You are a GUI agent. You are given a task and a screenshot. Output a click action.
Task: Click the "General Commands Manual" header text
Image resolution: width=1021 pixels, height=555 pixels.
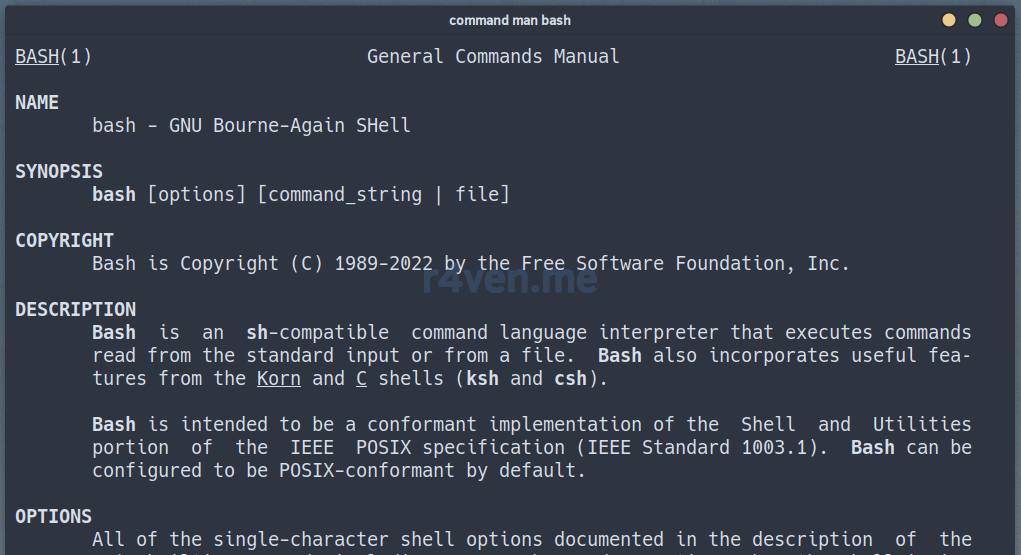point(493,57)
